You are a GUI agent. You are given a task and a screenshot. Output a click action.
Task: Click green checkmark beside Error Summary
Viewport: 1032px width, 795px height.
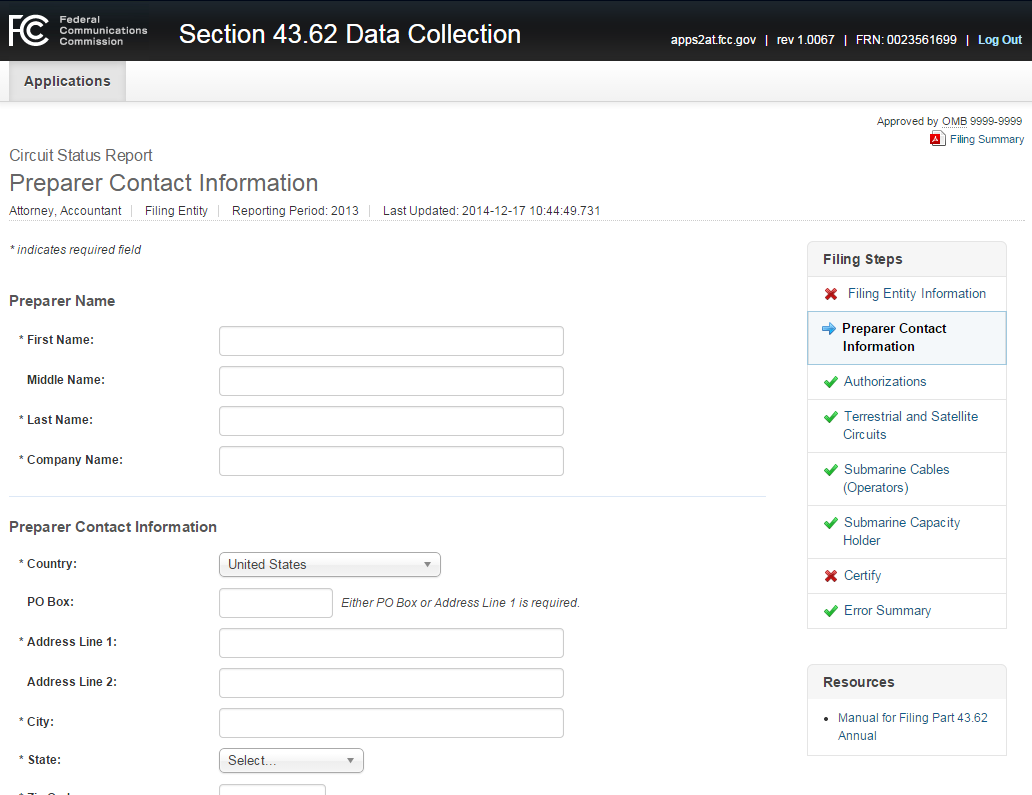[x=830, y=611]
